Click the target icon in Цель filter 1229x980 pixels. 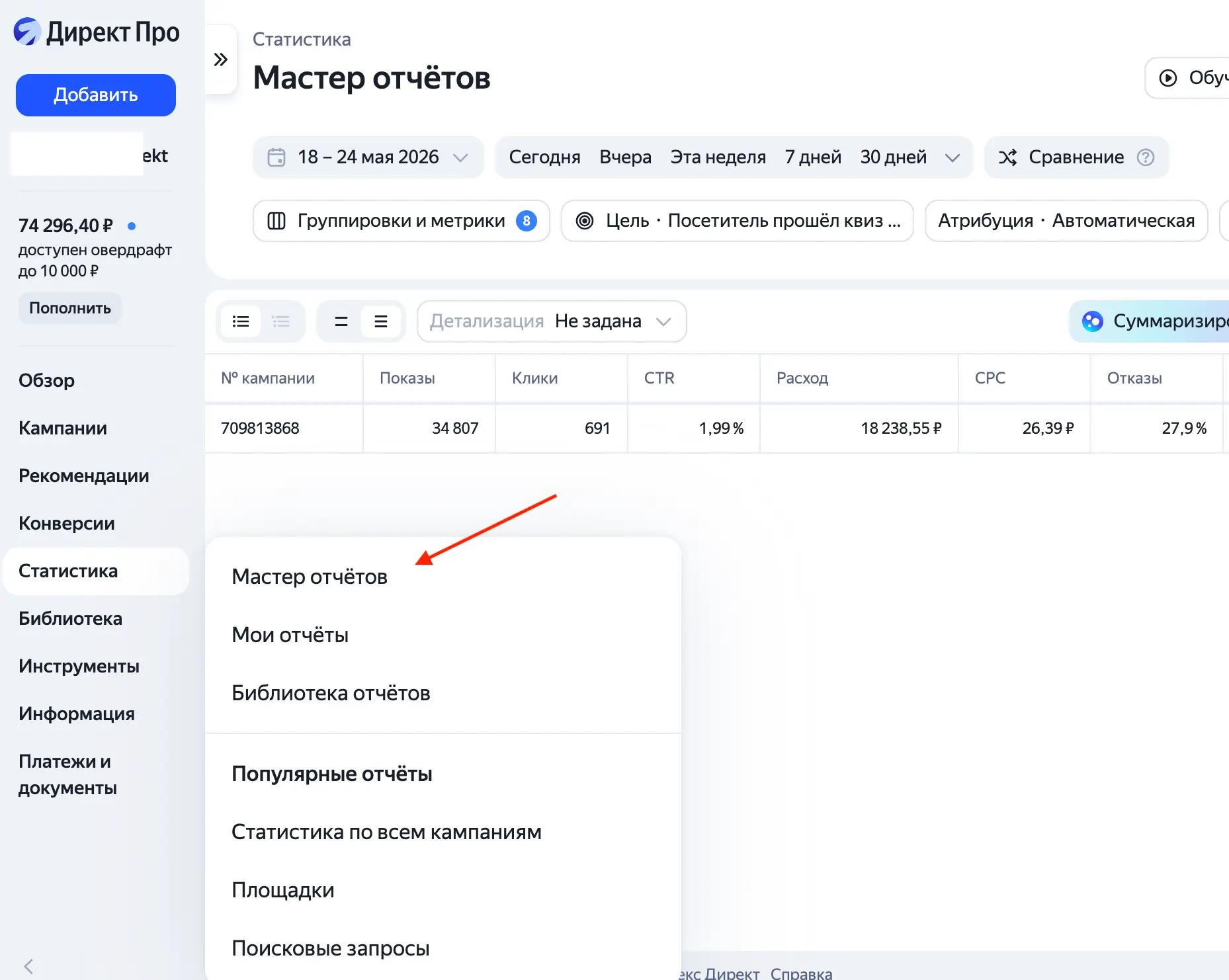(x=585, y=221)
